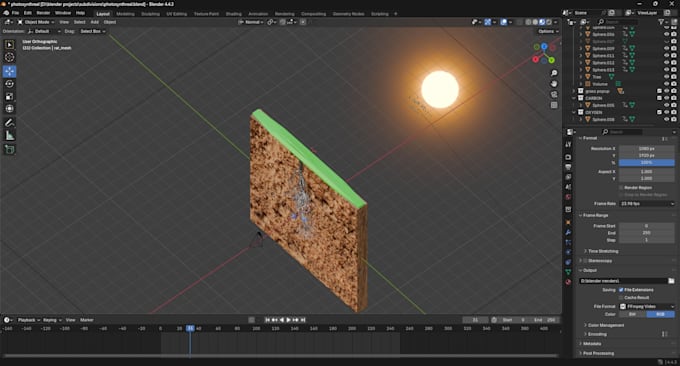Open the timeline Keying menu button
Image resolution: width=680 pixels, height=366 pixels.
click(52, 320)
